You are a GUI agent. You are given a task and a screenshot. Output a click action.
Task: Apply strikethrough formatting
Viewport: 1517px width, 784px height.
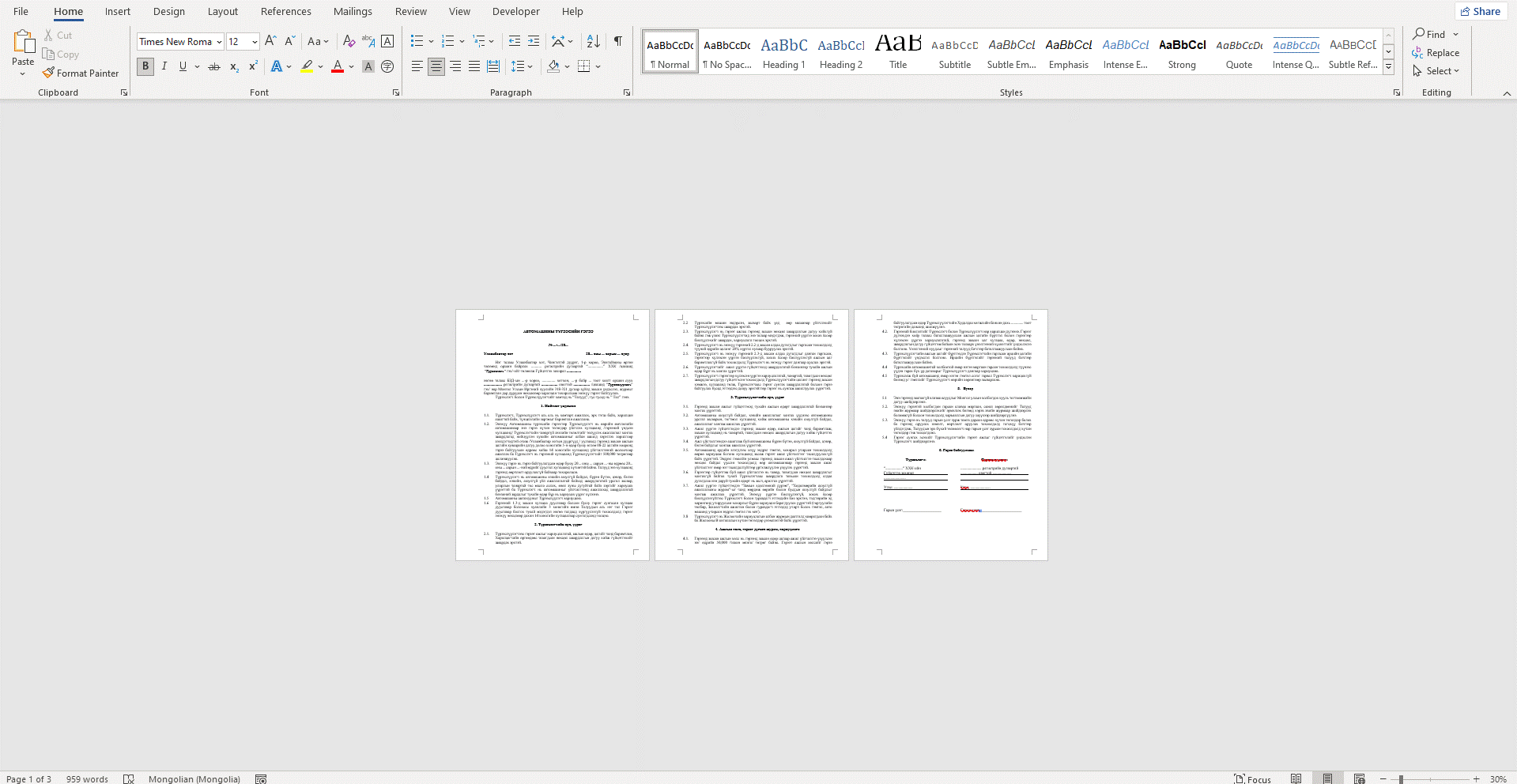[213, 66]
